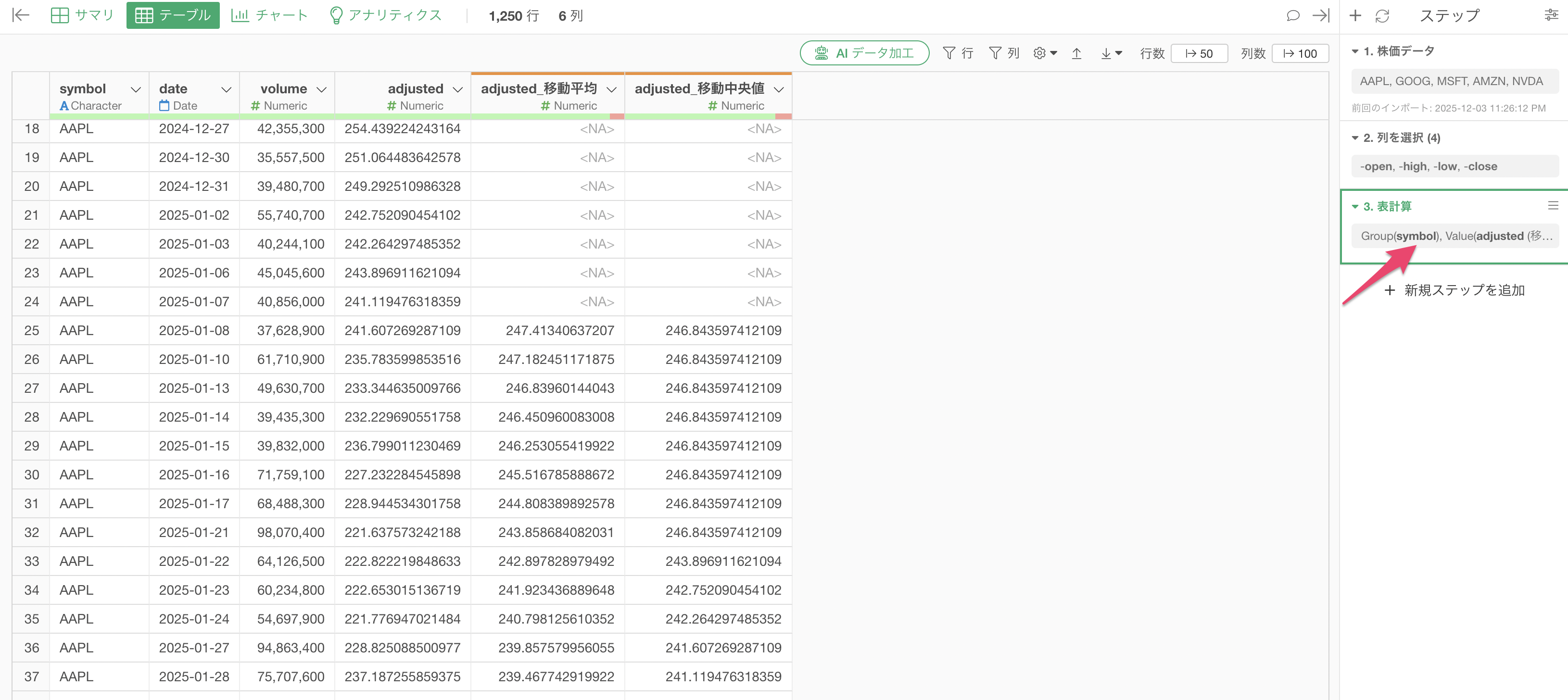Switch to the チャート tab
Screen dimensions: 1568x700
point(269,15)
